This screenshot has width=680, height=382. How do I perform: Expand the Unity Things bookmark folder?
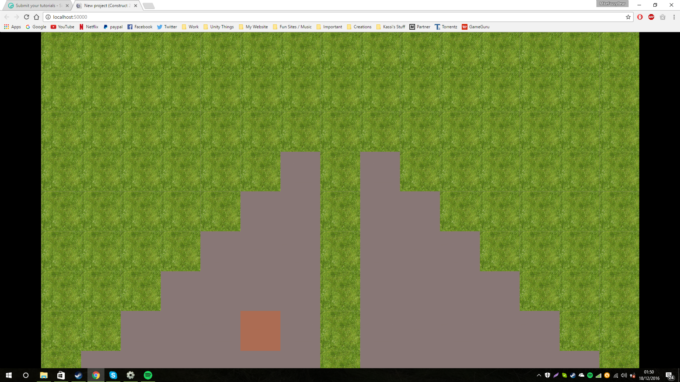219,27
